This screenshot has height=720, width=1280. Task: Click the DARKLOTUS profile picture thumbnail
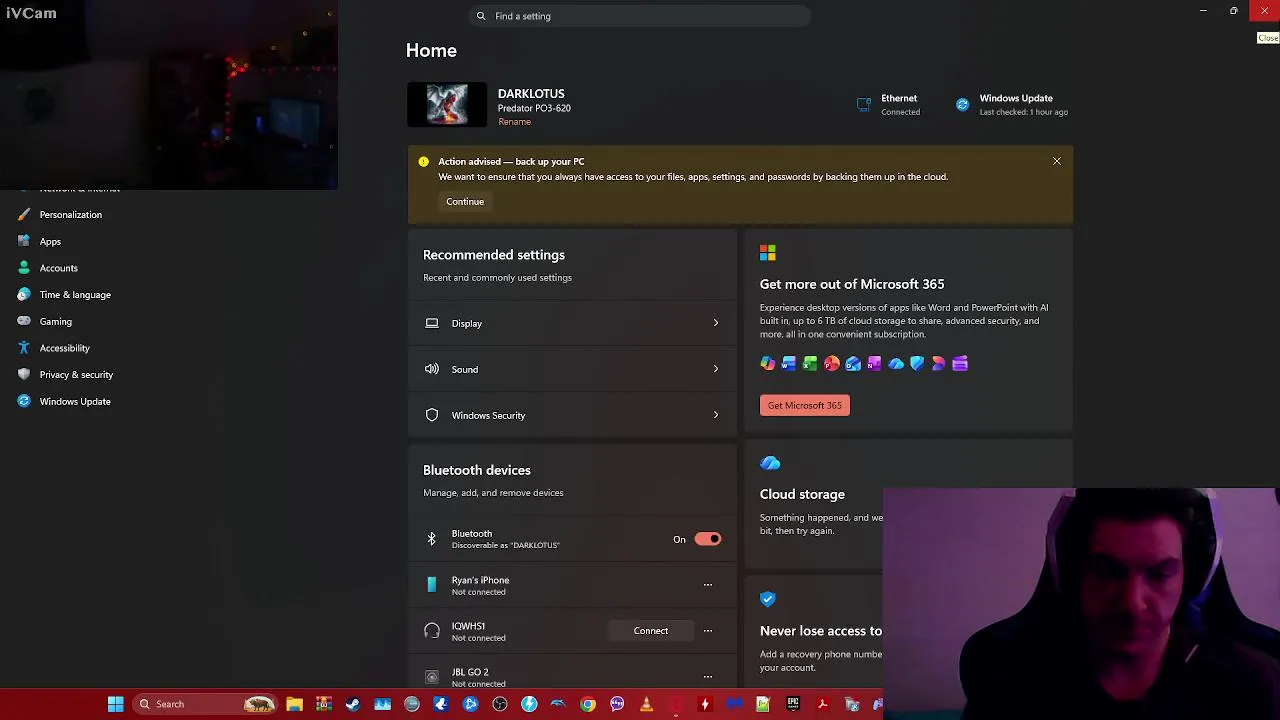(447, 104)
